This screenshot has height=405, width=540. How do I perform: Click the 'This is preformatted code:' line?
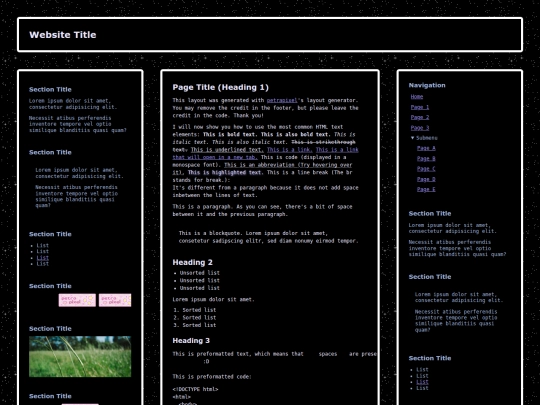pos(212,377)
